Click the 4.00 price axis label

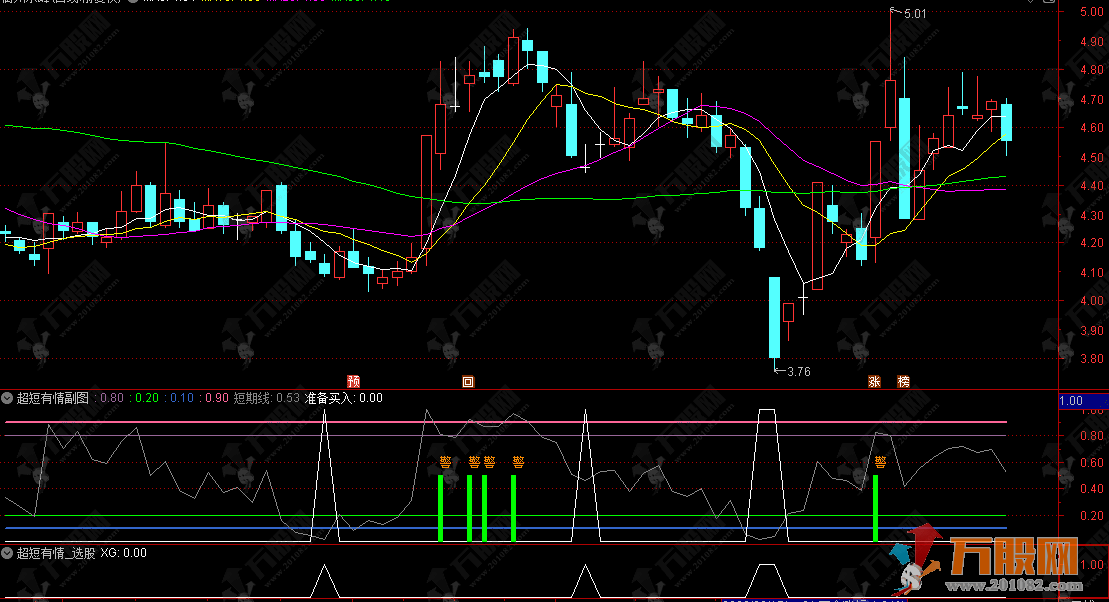pyautogui.click(x=1092, y=301)
